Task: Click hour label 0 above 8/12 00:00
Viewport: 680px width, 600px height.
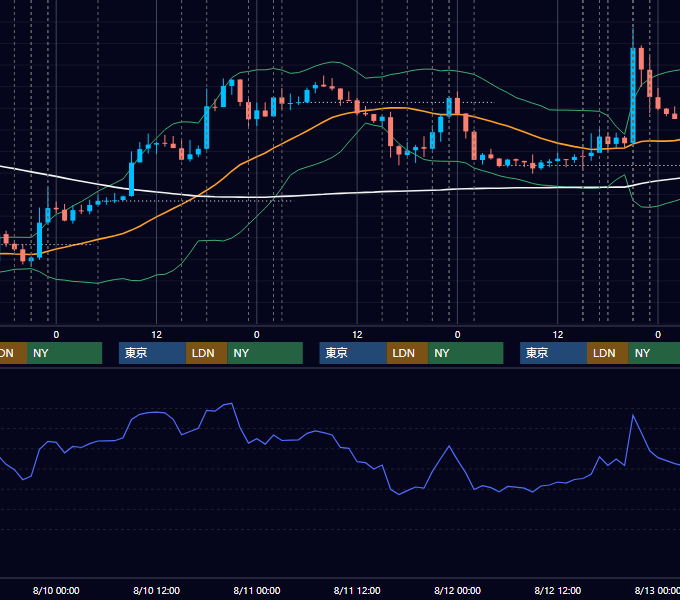Action: click(457, 335)
